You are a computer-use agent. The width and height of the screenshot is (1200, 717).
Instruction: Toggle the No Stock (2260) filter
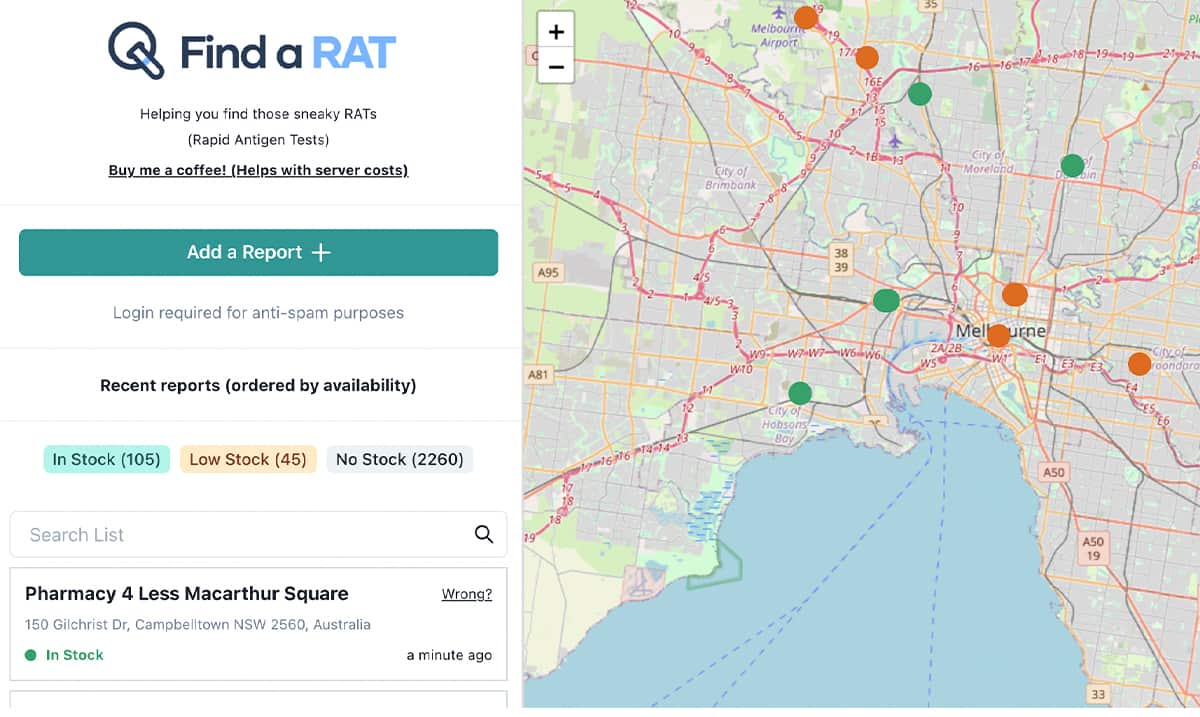[x=399, y=459]
